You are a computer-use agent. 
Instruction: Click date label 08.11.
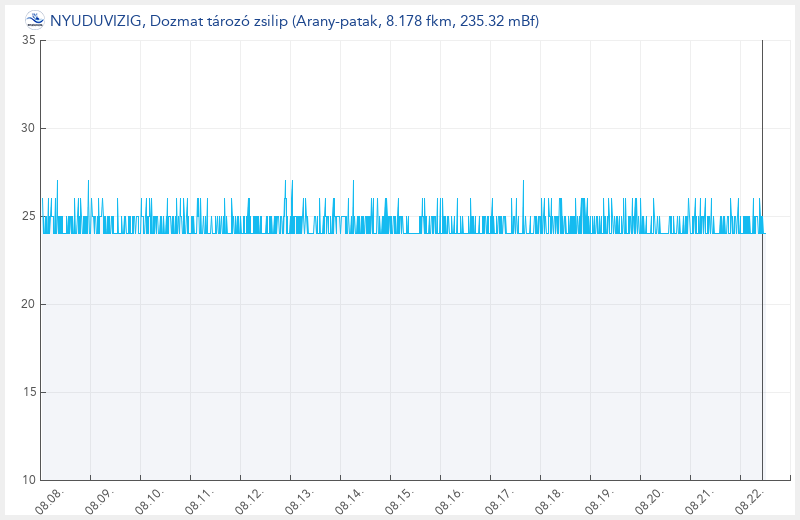200,501
